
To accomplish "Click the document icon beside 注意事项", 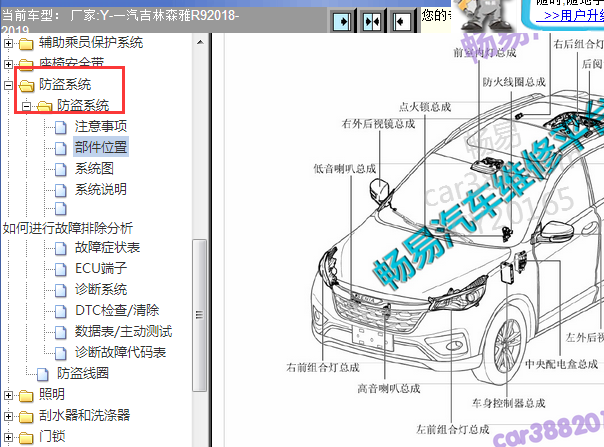I will pos(60,127).
